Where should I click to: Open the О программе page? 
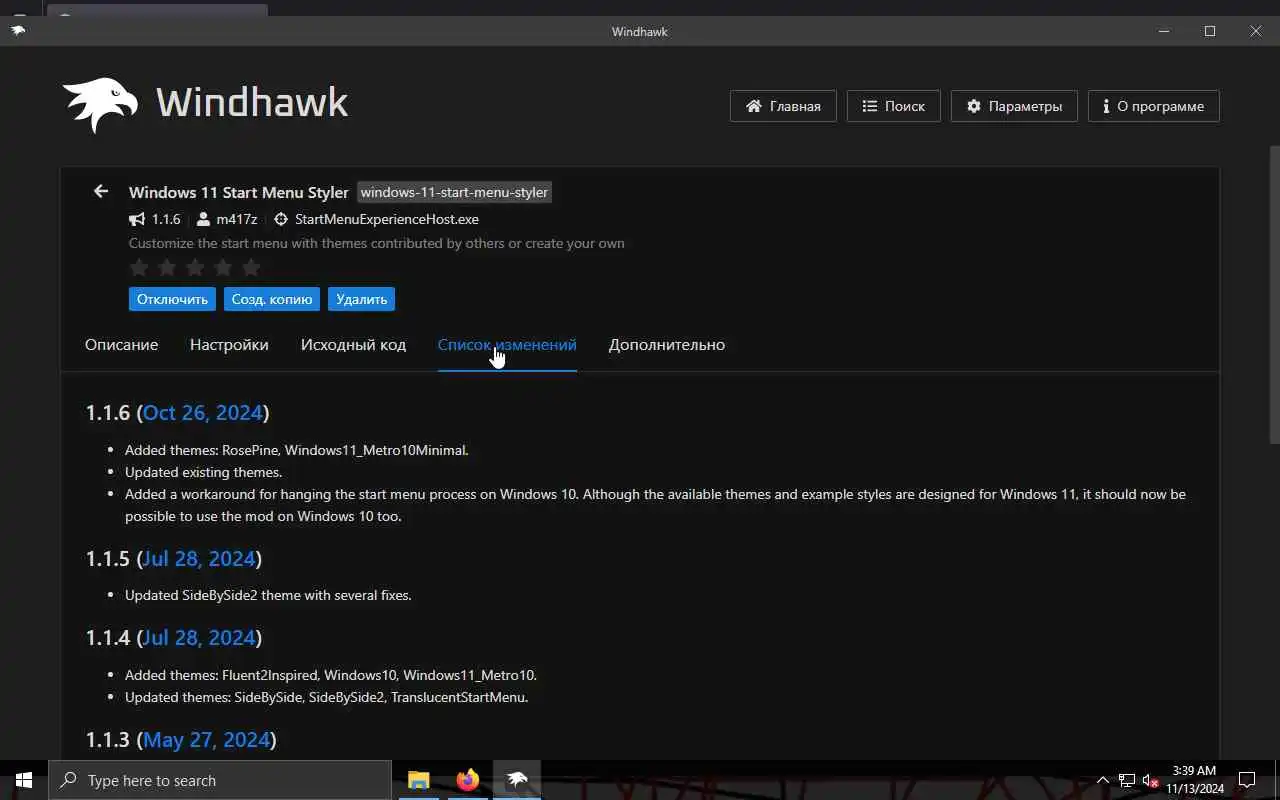(1153, 106)
